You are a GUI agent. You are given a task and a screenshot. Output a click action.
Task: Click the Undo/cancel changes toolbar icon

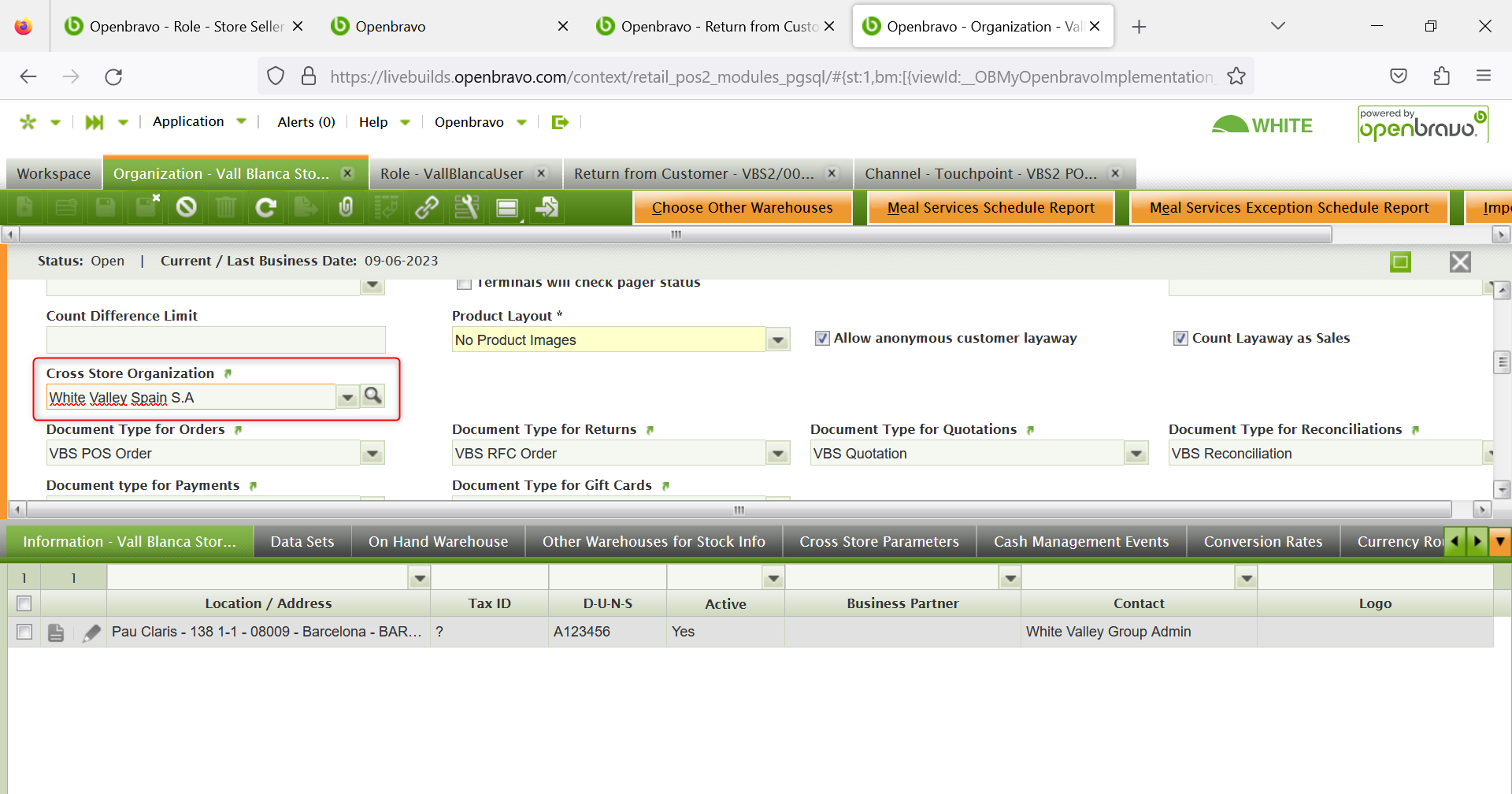pos(186,207)
